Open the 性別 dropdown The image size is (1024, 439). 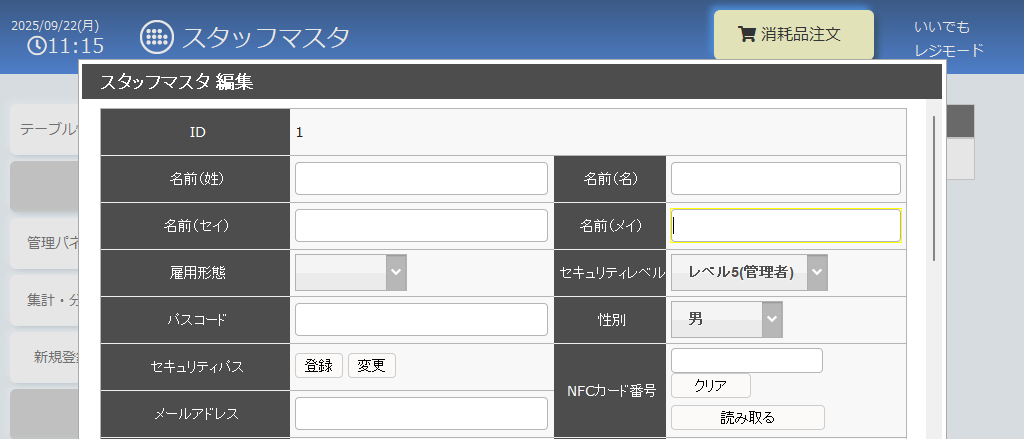(x=726, y=319)
